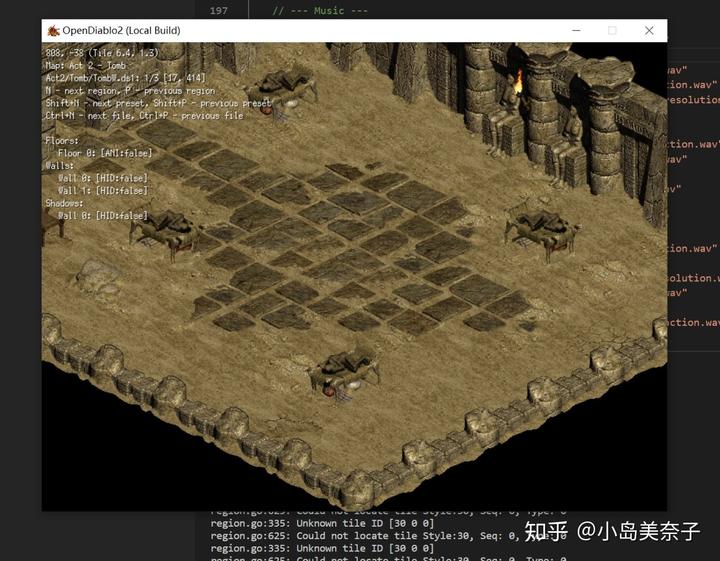Click the OpenDiablo2 (Local Build) title text

121,31
